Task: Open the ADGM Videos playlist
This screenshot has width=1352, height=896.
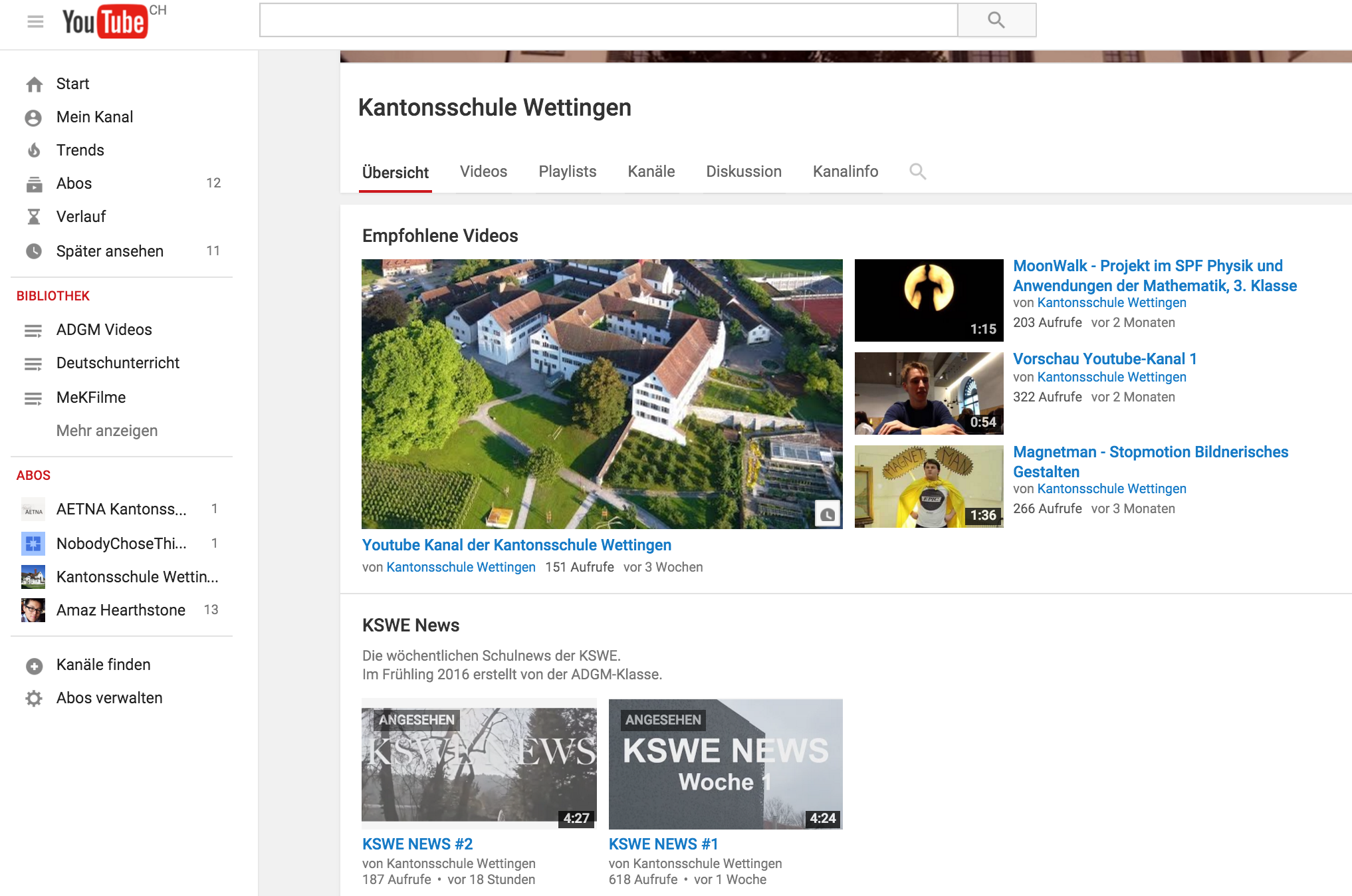Action: pos(104,330)
